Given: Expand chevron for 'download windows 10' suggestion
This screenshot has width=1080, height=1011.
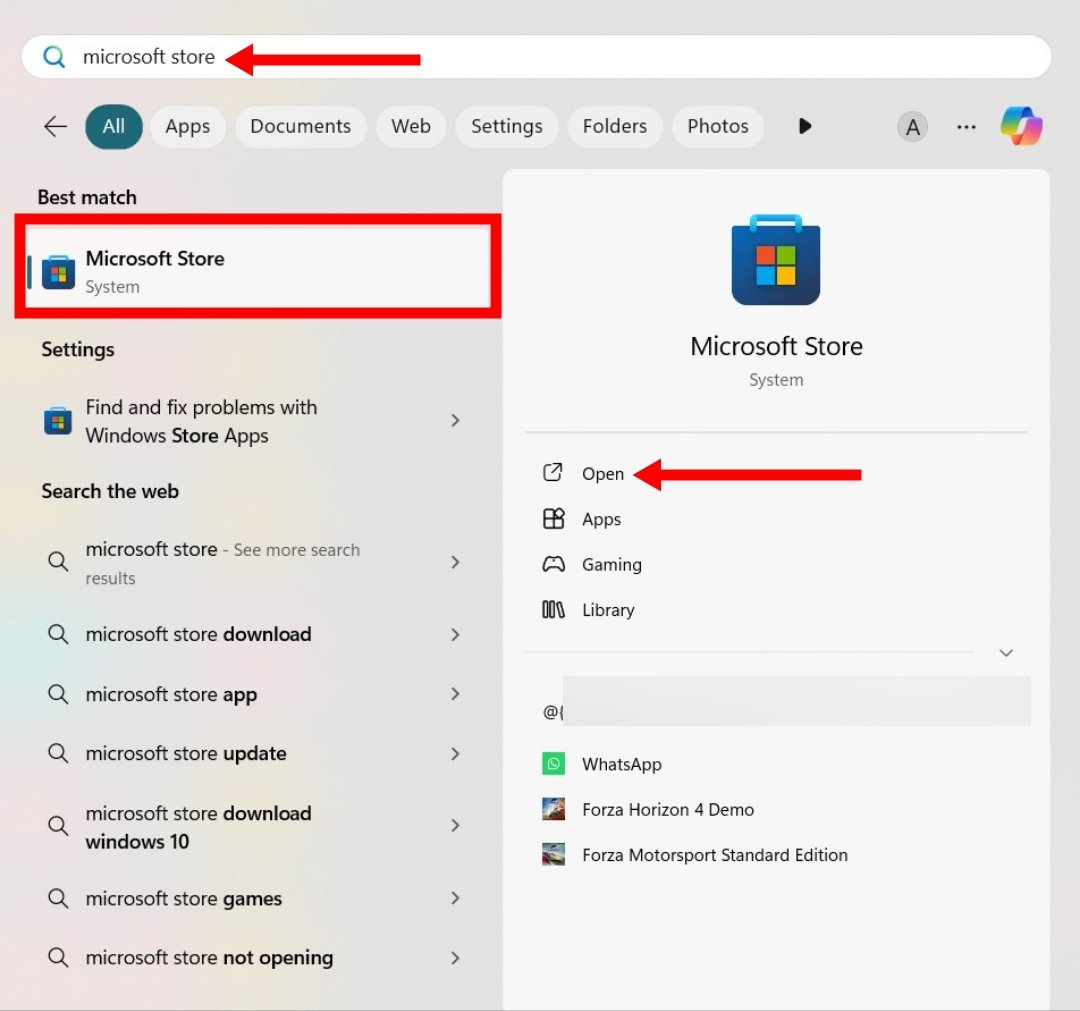Looking at the screenshot, I should (x=455, y=825).
